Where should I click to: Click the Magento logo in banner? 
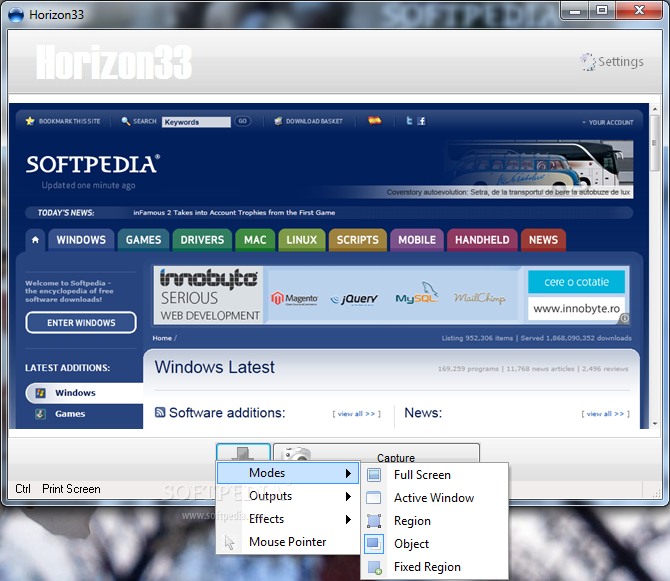[294, 298]
